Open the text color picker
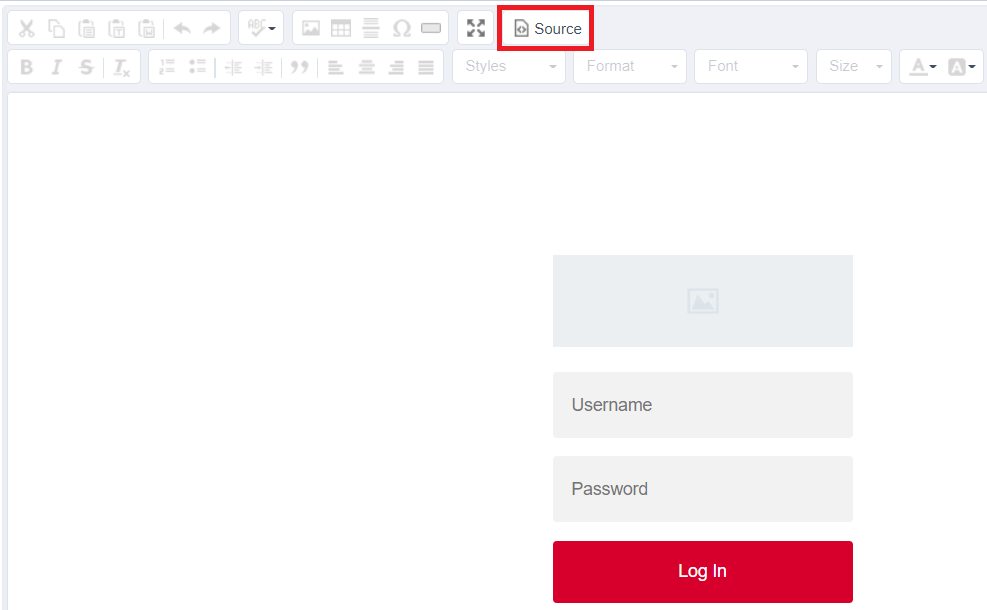This screenshot has height=610, width=987. pyautogui.click(x=923, y=66)
